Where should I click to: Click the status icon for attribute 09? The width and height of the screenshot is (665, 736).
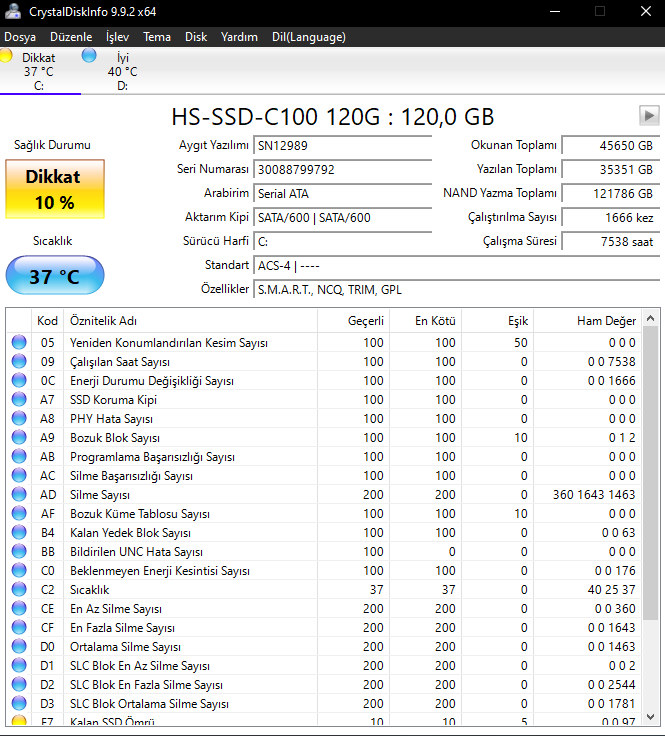click(19, 361)
